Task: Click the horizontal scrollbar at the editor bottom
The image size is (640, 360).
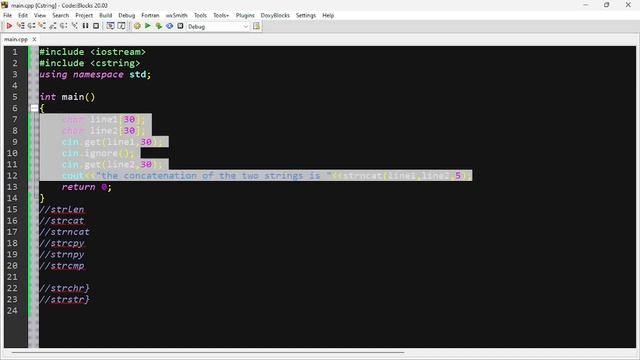Action: tap(208, 352)
